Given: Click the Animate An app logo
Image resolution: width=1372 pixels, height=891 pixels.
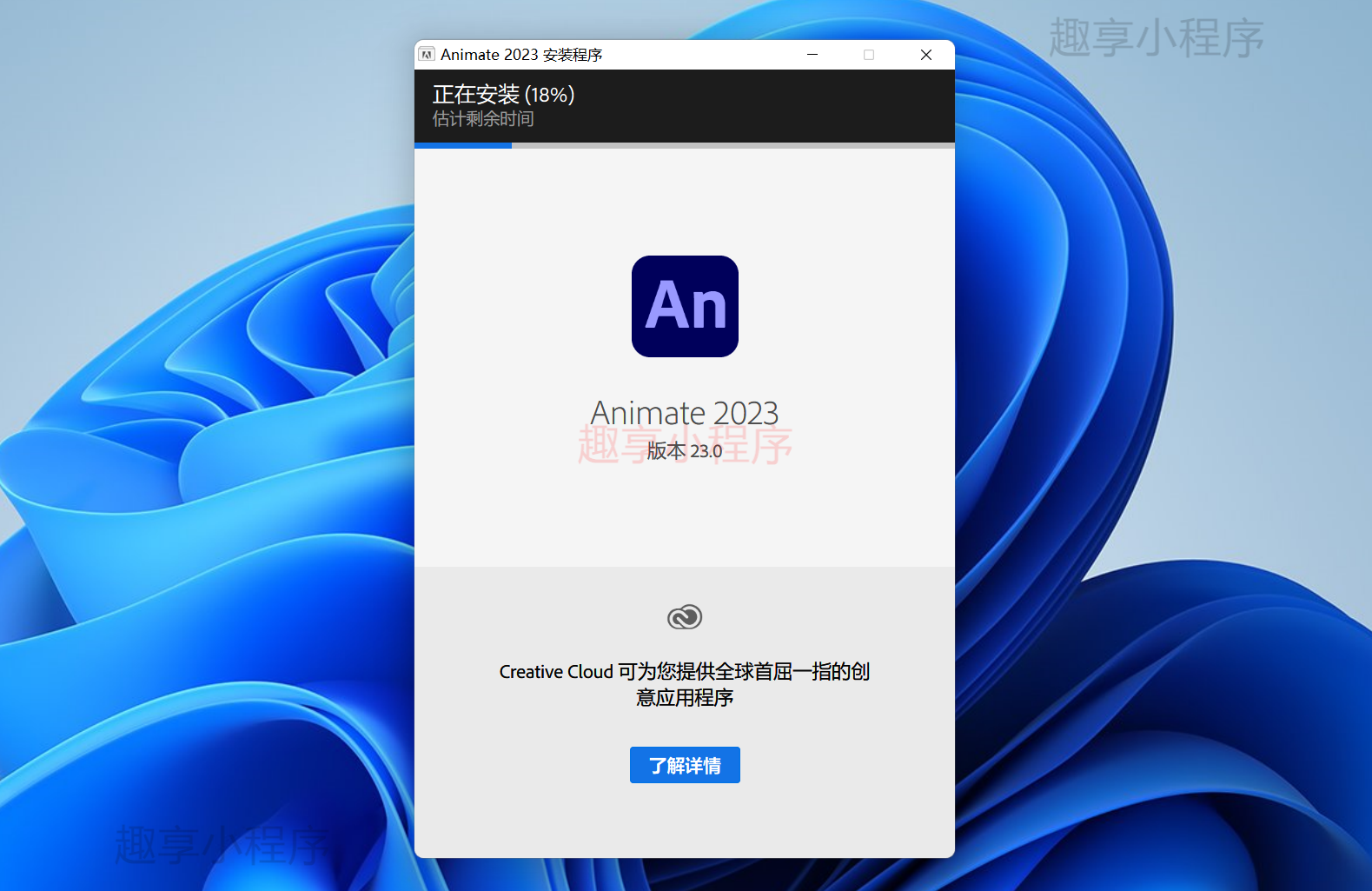Looking at the screenshot, I should click(685, 306).
